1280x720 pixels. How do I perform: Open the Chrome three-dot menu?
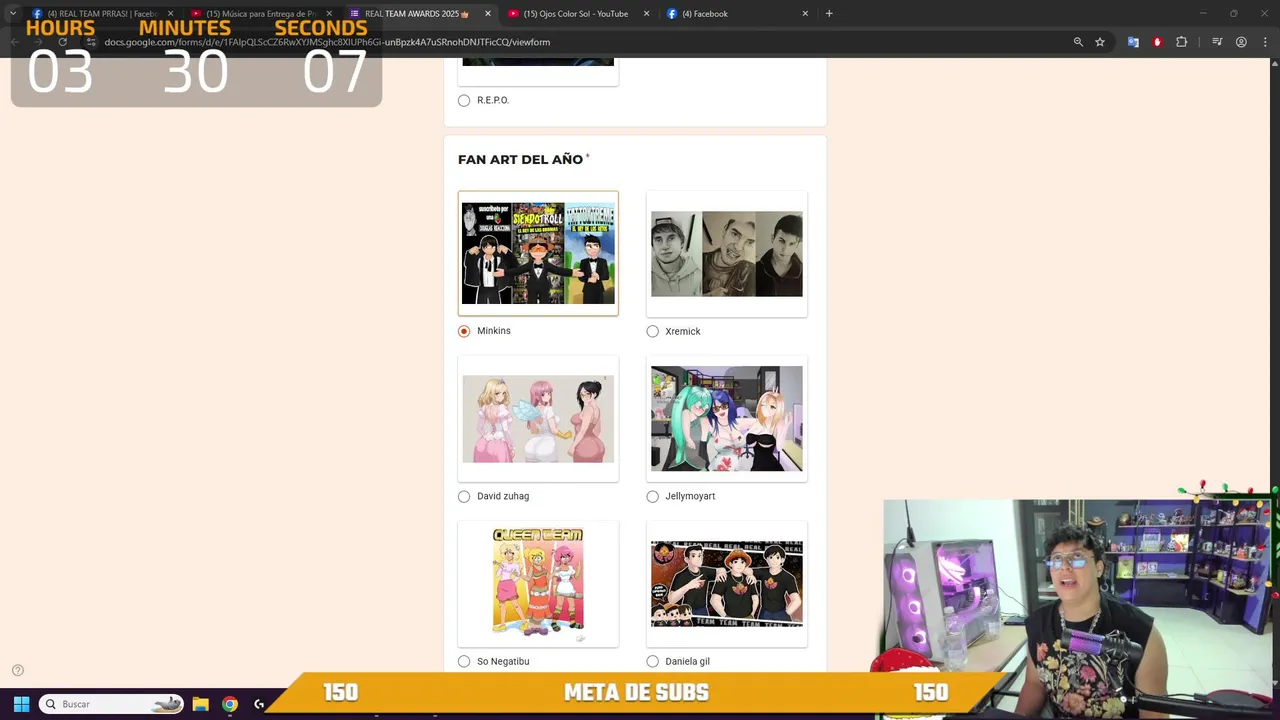click(x=1265, y=42)
